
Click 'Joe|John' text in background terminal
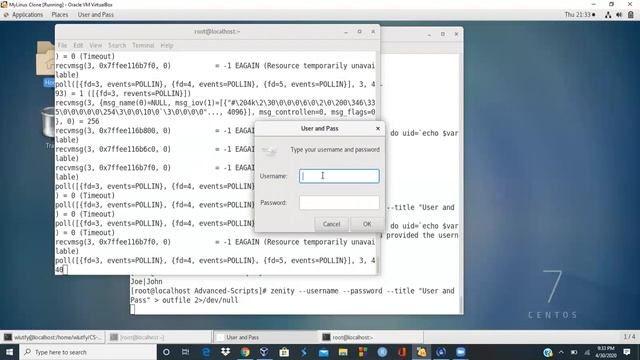coord(147,282)
